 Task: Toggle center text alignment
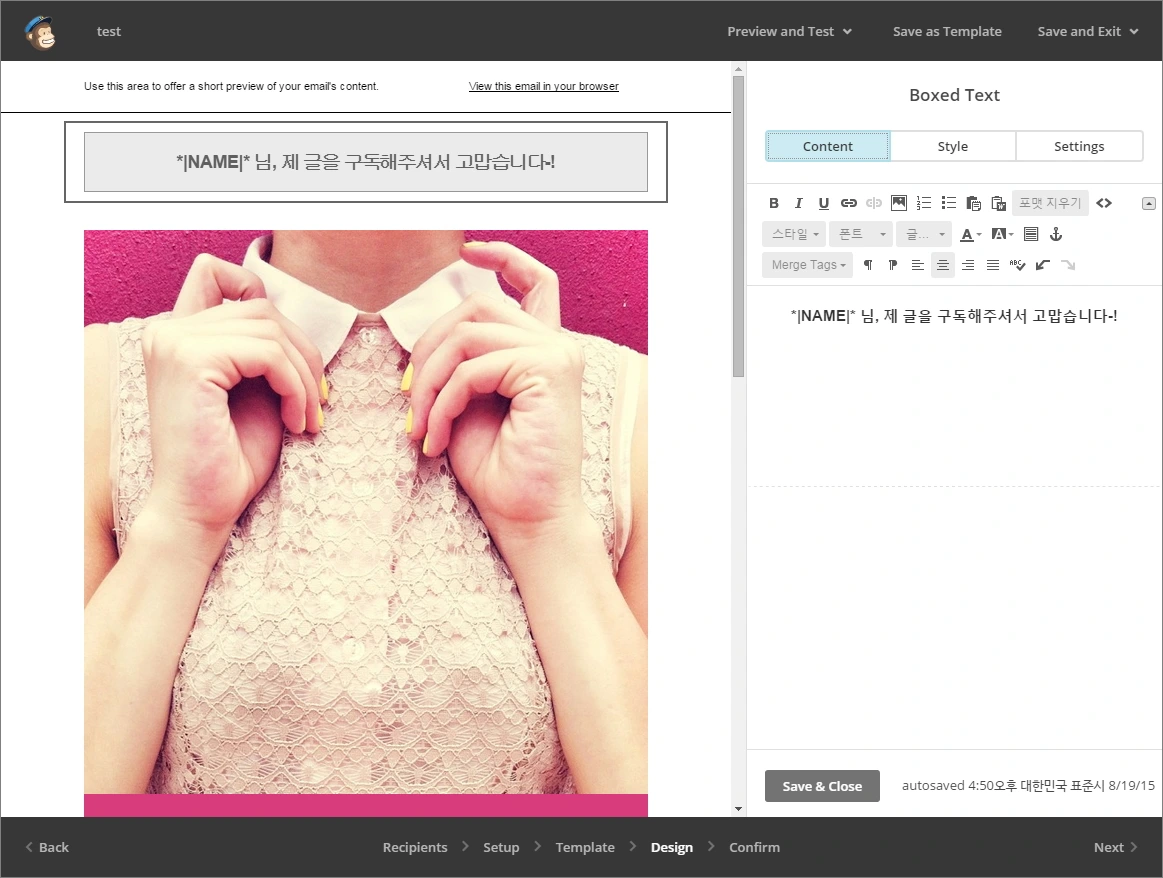tap(943, 265)
